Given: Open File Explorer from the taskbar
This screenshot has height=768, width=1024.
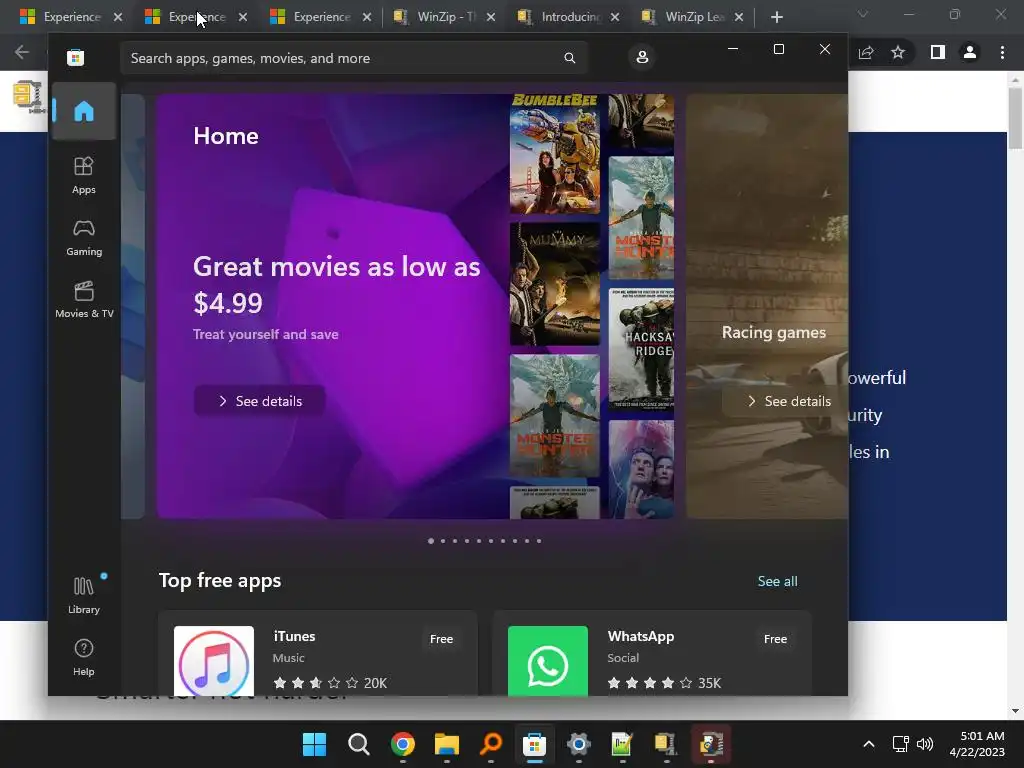Looking at the screenshot, I should point(447,744).
